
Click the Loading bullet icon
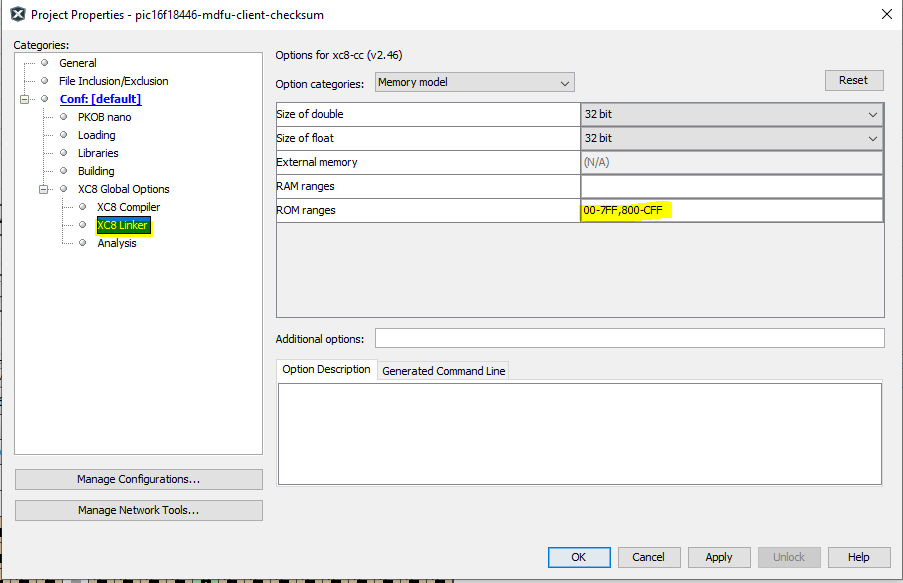(63, 134)
